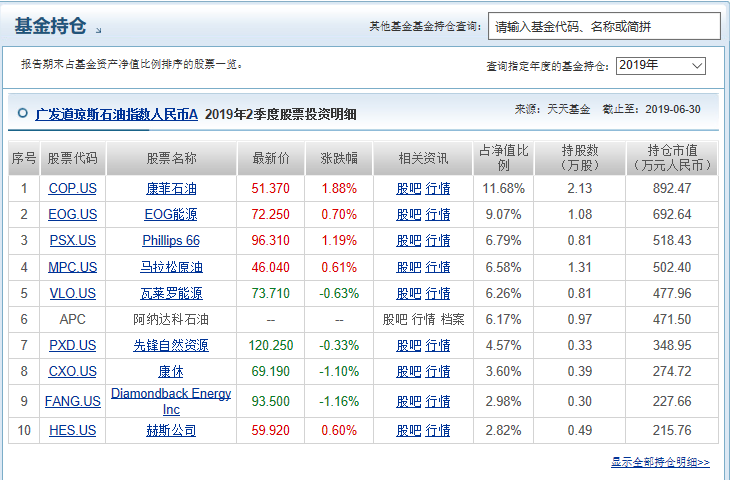Open the 赫斯公司 stock name link

click(171, 431)
